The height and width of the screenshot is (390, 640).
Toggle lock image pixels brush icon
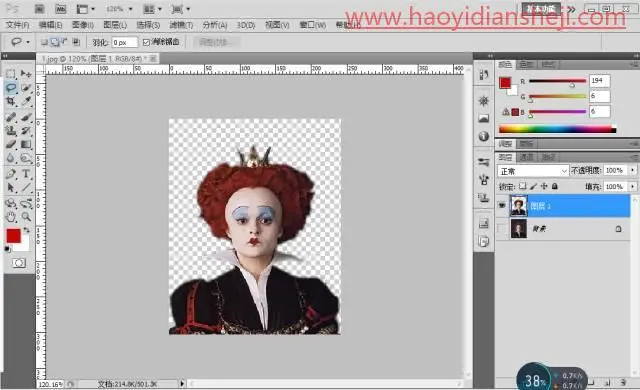pyautogui.click(x=533, y=186)
